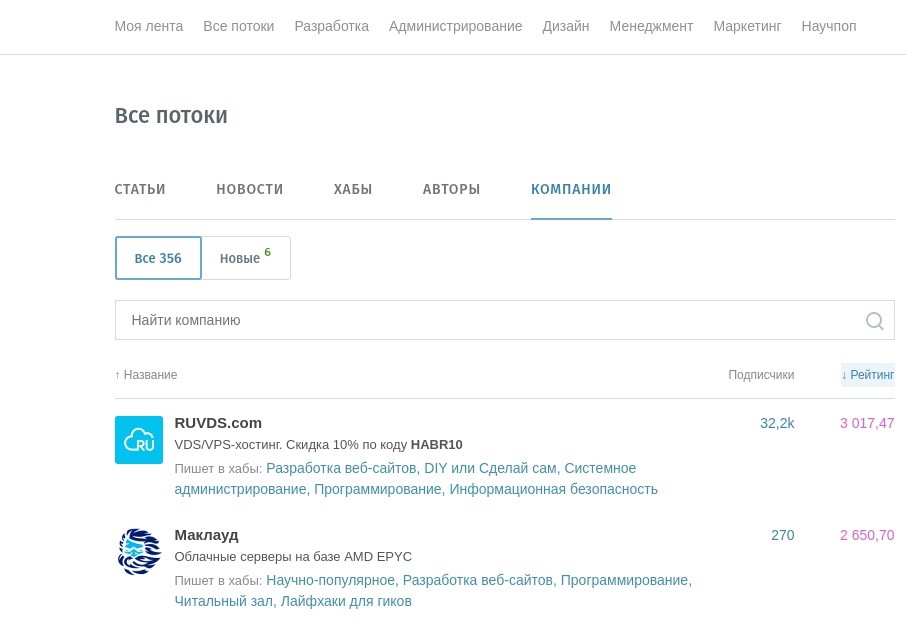The height and width of the screenshot is (621, 906).
Task: Open the Маклауд company logo
Action: point(138,552)
